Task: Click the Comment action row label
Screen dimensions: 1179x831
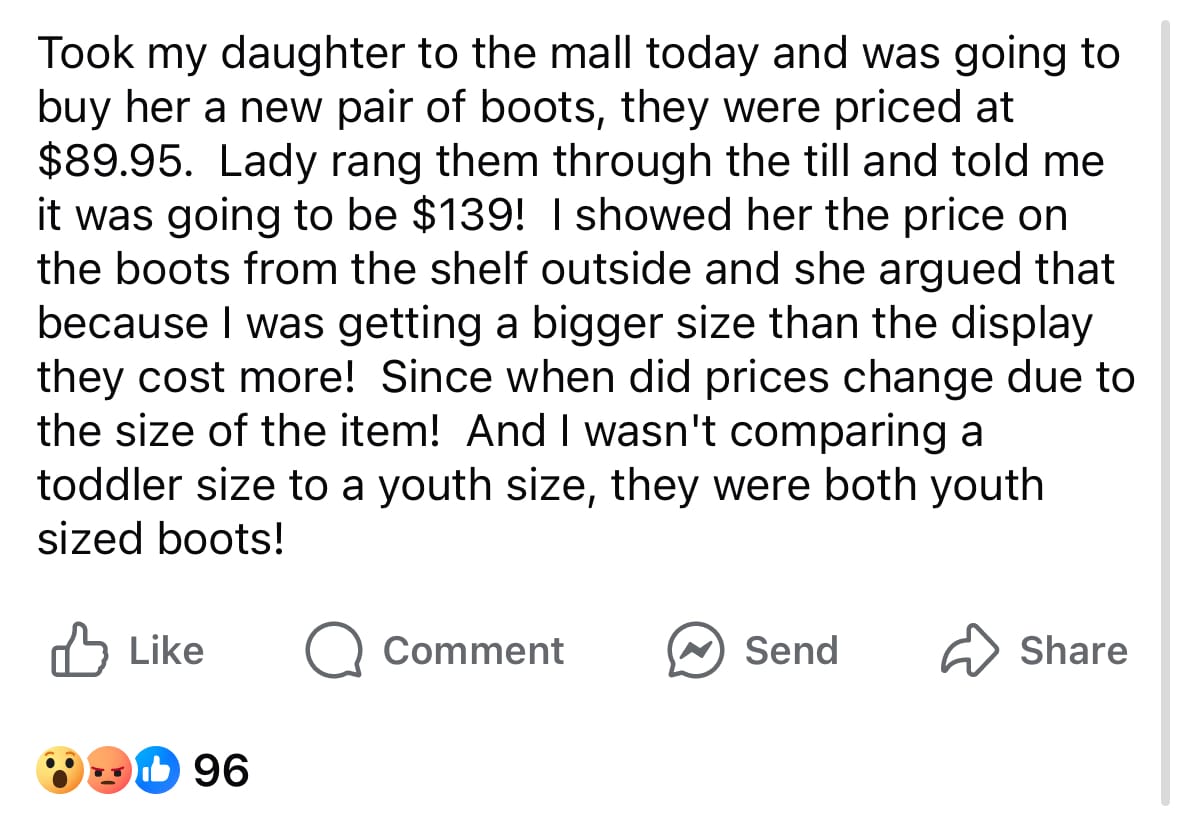Action: point(473,650)
